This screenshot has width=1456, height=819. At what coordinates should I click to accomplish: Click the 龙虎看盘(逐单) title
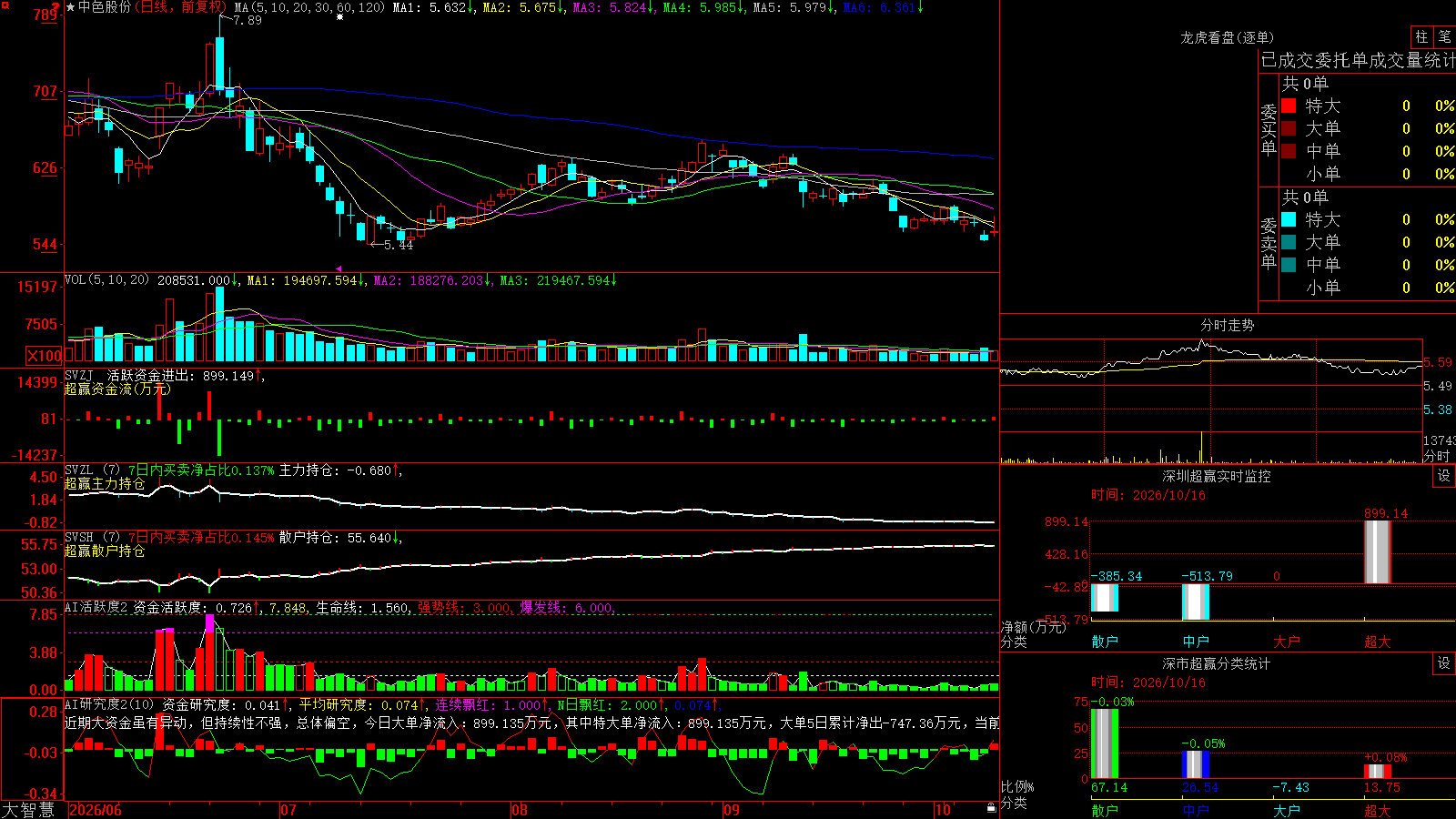coord(1227,37)
